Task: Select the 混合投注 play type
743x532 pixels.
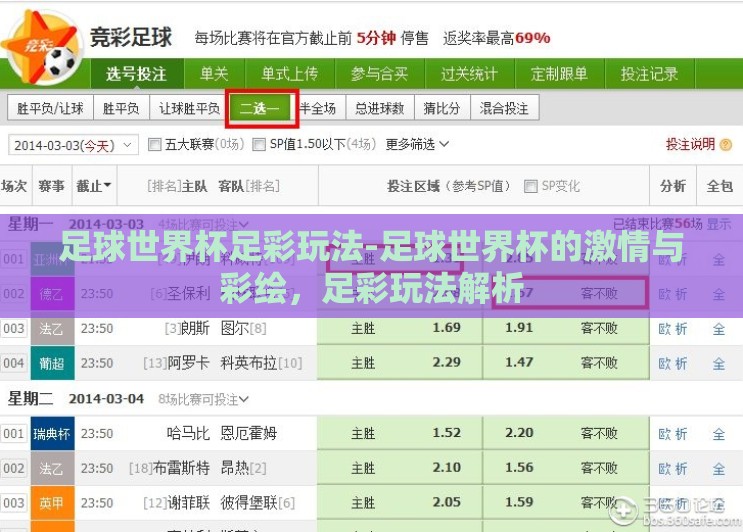Action: [504, 108]
